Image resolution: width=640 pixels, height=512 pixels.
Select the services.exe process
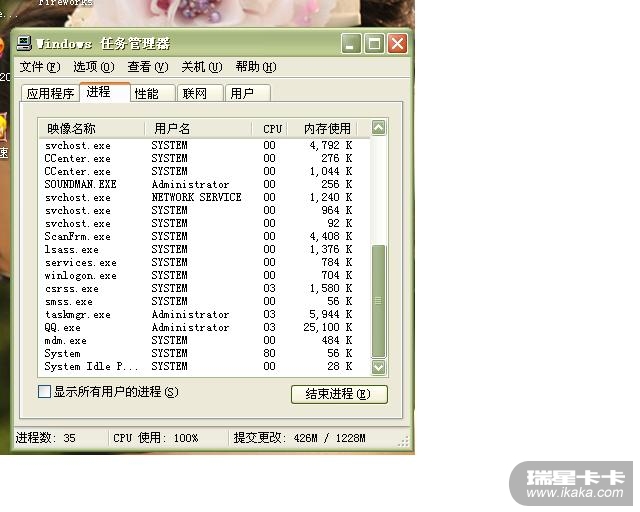click(204, 263)
